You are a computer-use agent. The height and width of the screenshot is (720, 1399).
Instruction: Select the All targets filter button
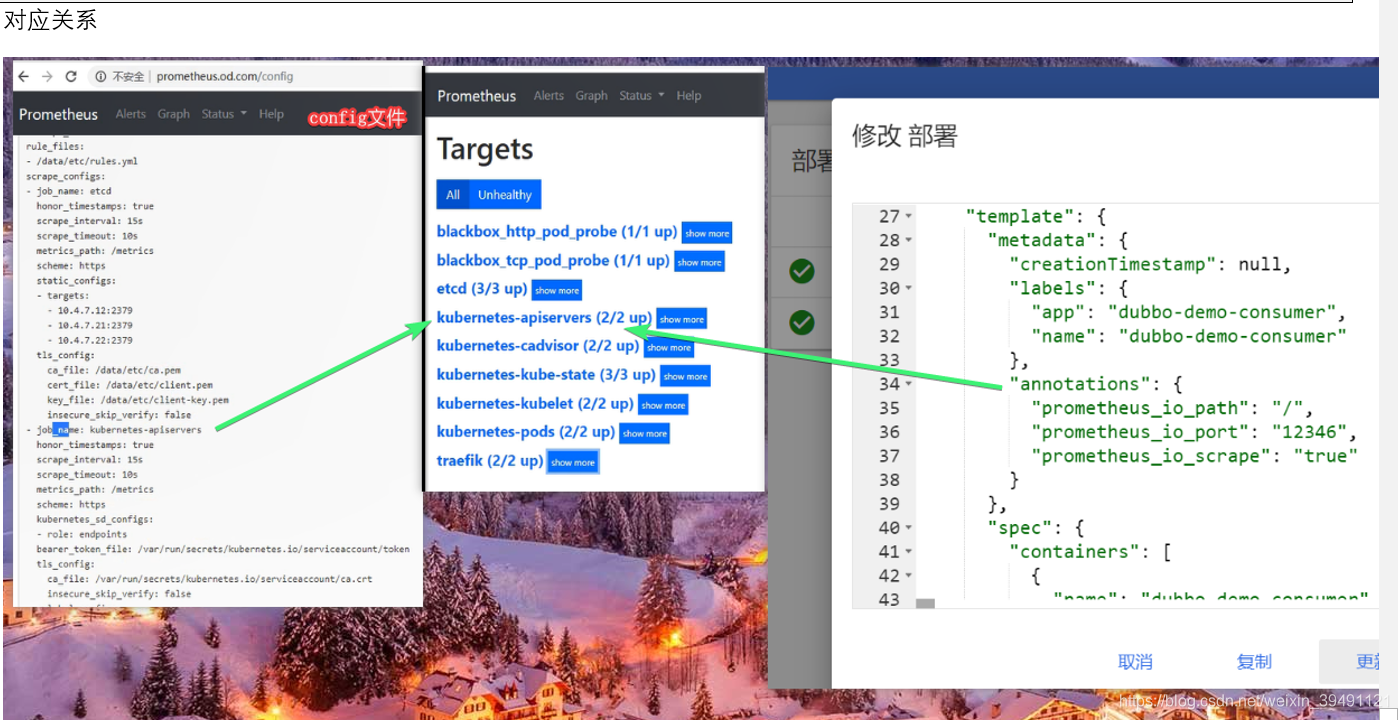click(453, 195)
